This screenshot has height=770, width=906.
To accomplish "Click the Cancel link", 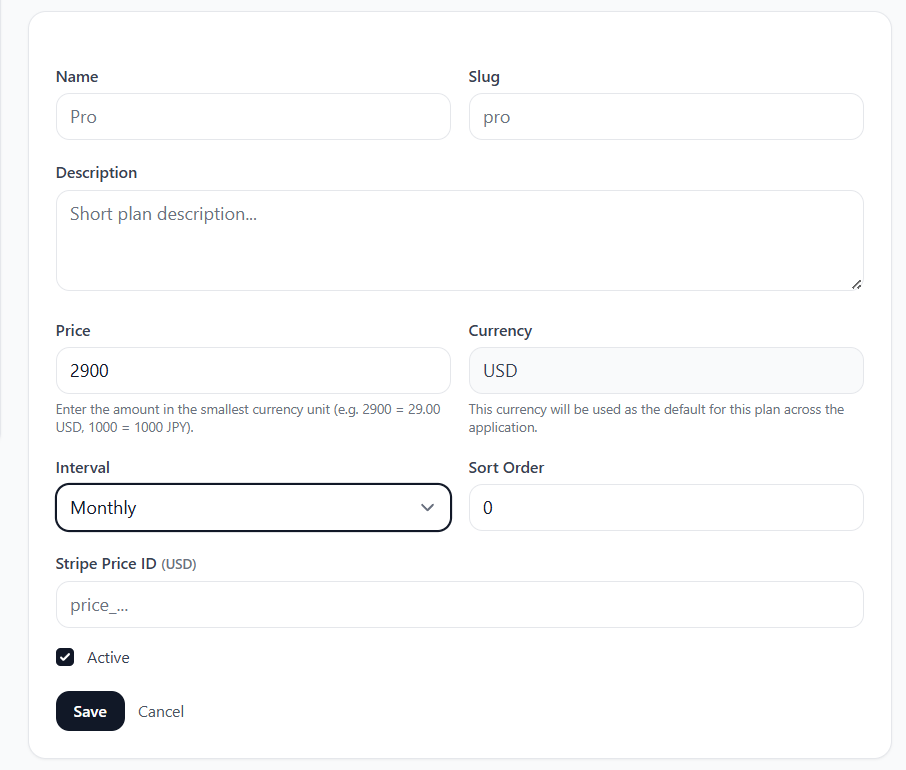I will pyautogui.click(x=160, y=711).
